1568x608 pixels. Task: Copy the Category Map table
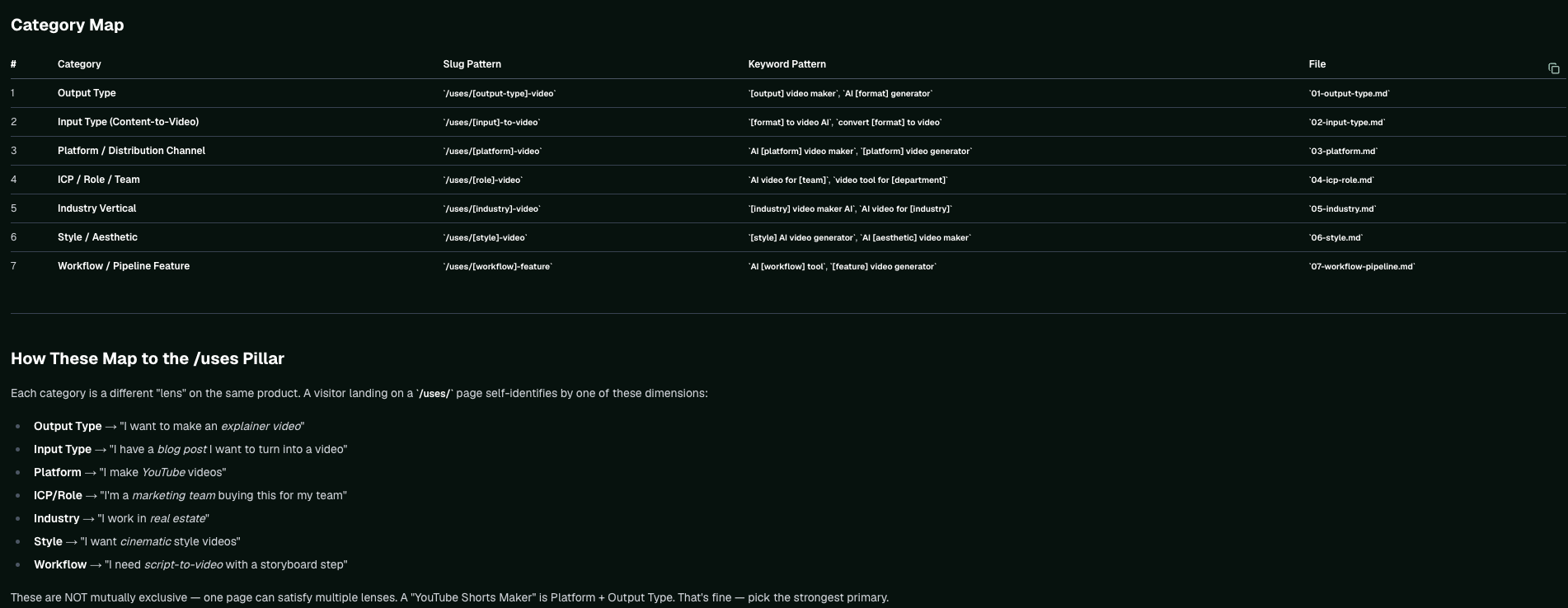point(1553,68)
